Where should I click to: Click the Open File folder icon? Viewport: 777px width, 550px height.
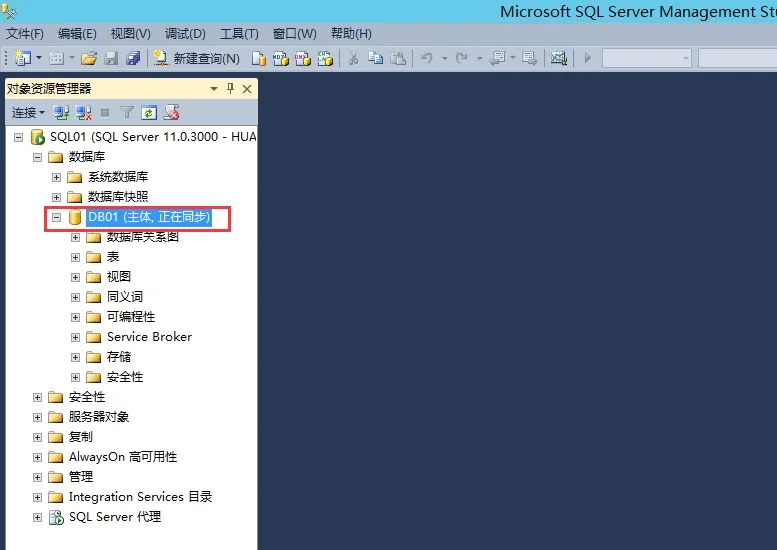[x=89, y=58]
